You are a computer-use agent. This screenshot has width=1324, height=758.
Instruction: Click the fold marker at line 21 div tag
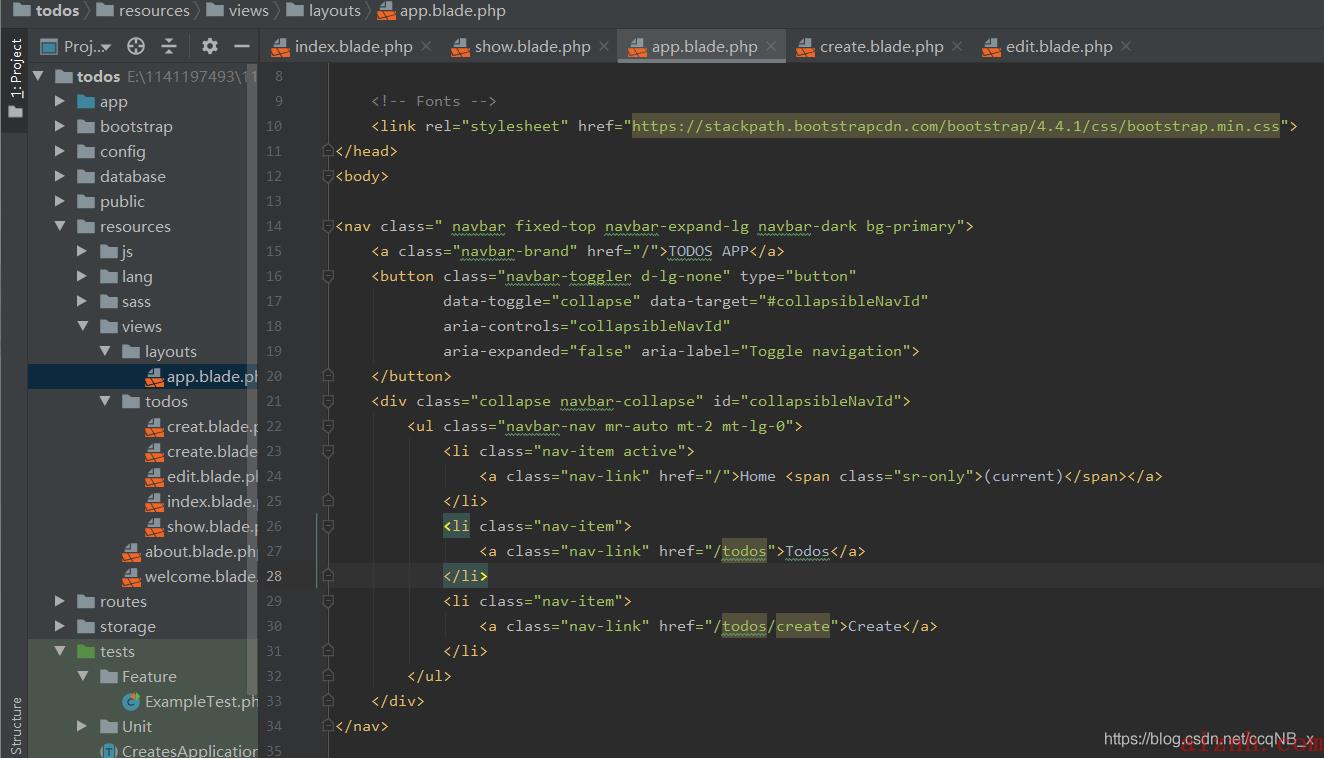click(327, 401)
